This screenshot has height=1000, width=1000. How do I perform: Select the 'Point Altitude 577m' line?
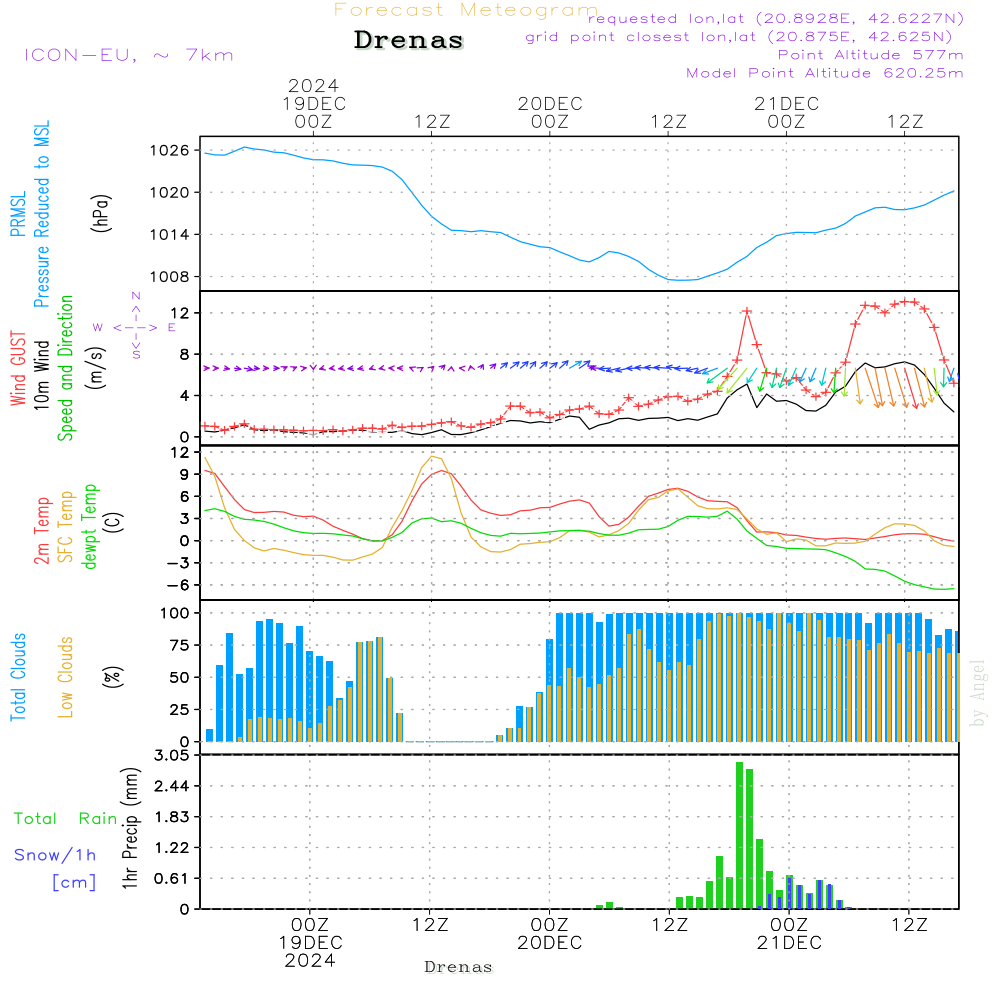pos(871,55)
